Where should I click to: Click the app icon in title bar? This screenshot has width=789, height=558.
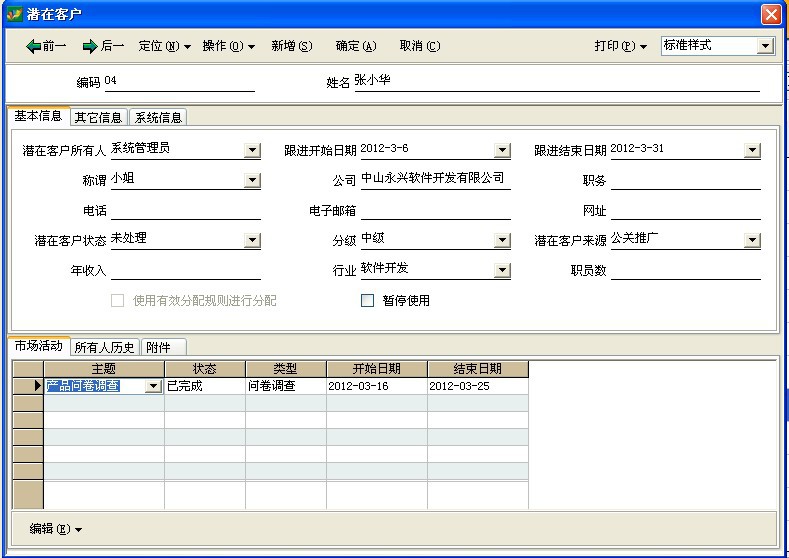pyautogui.click(x=14, y=14)
